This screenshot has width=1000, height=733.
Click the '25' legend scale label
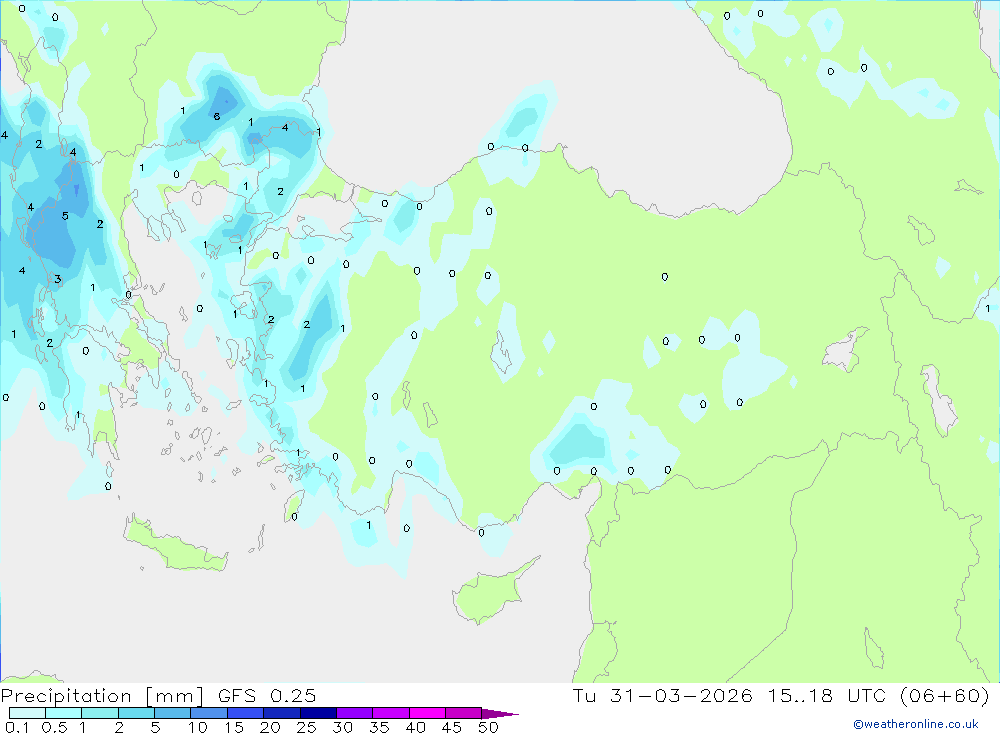coord(307,727)
